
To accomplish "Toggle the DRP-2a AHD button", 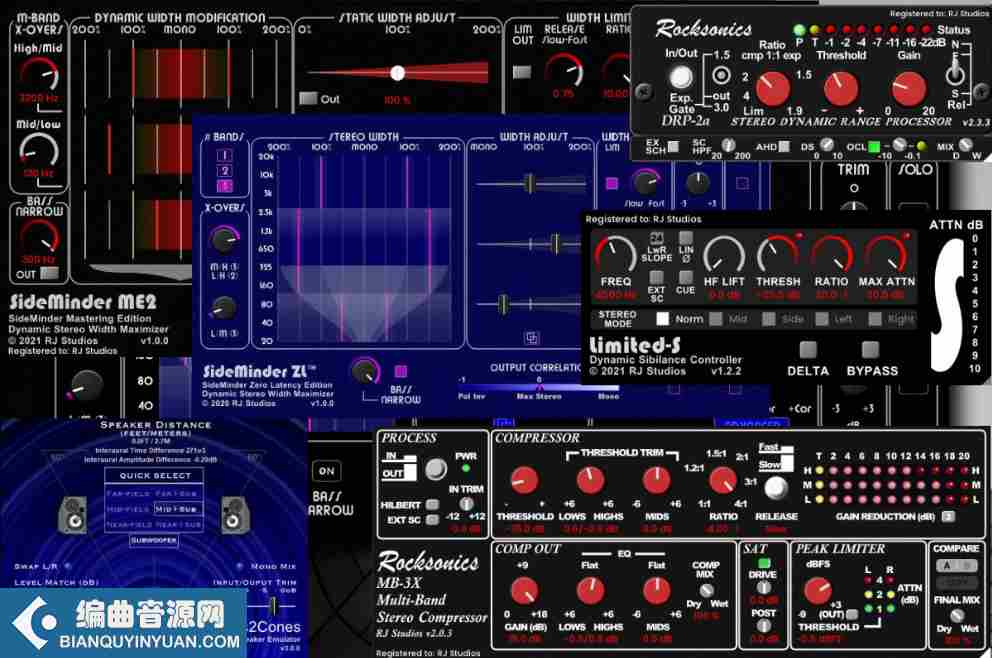I will (x=784, y=147).
